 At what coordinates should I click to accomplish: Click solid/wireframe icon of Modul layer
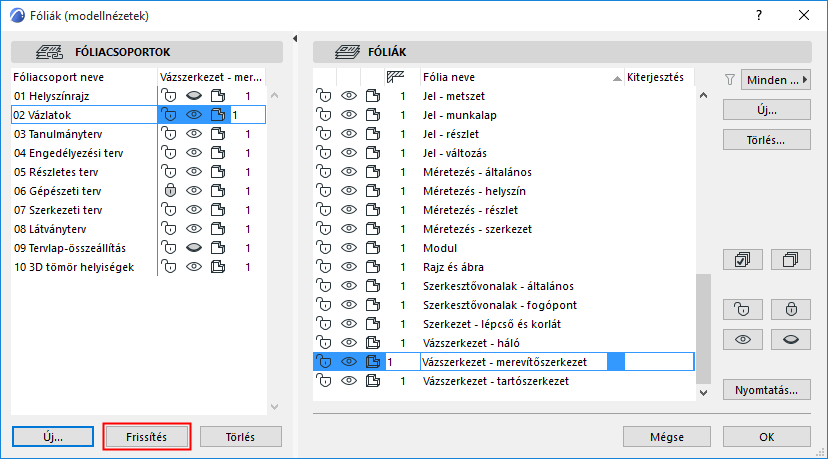pyautogui.click(x=373, y=248)
